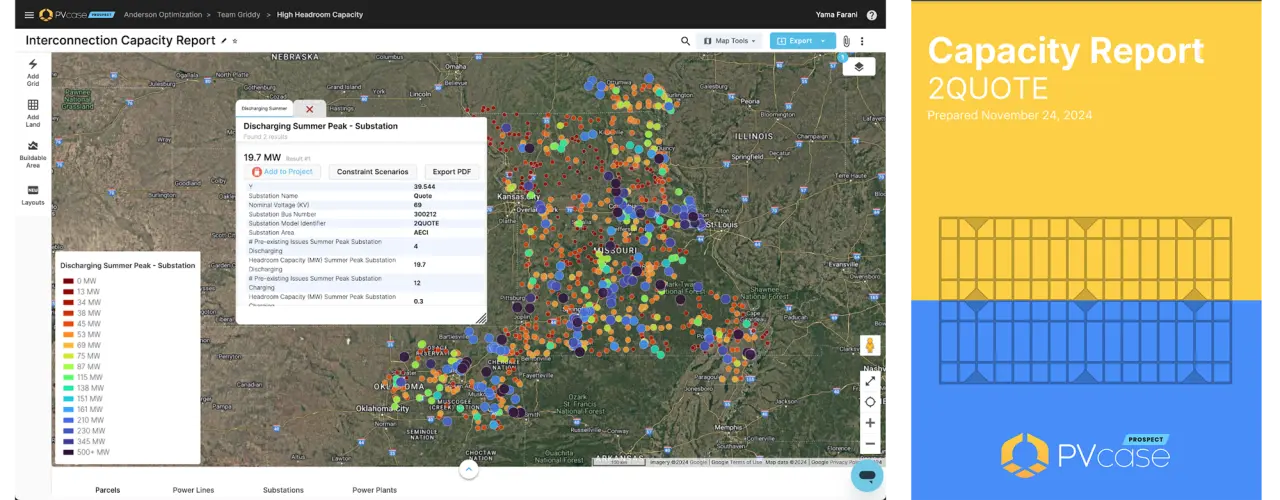
Task: Open attachments paperclip icon
Action: coord(846,41)
